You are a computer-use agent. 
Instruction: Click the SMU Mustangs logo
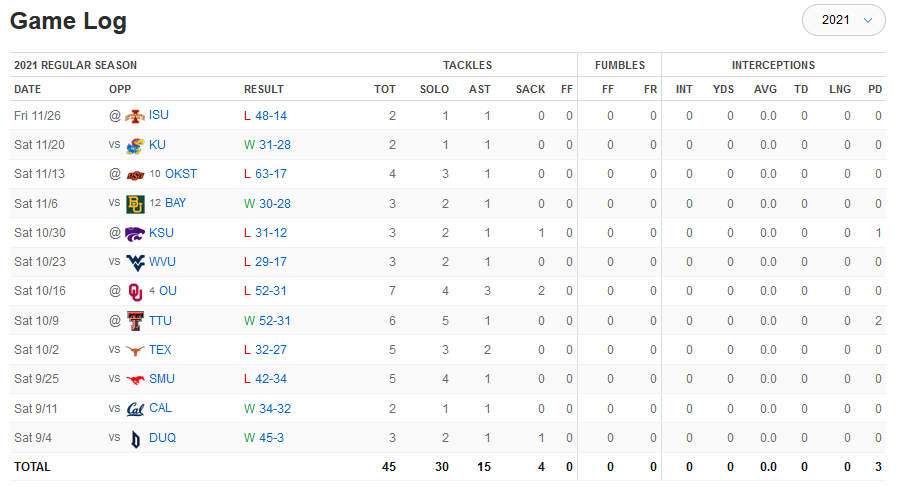point(135,379)
